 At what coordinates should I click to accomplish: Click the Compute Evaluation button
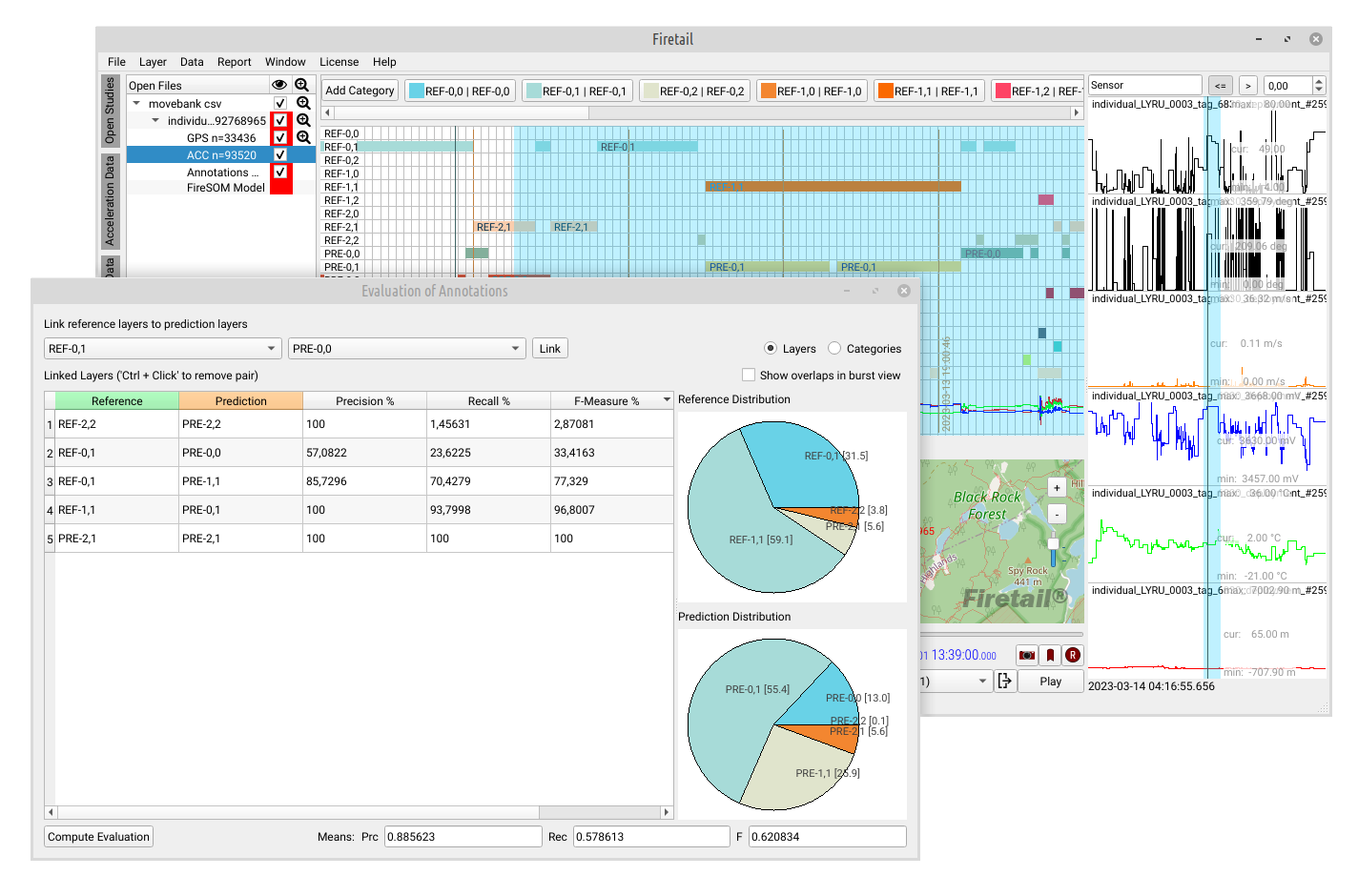click(99, 837)
